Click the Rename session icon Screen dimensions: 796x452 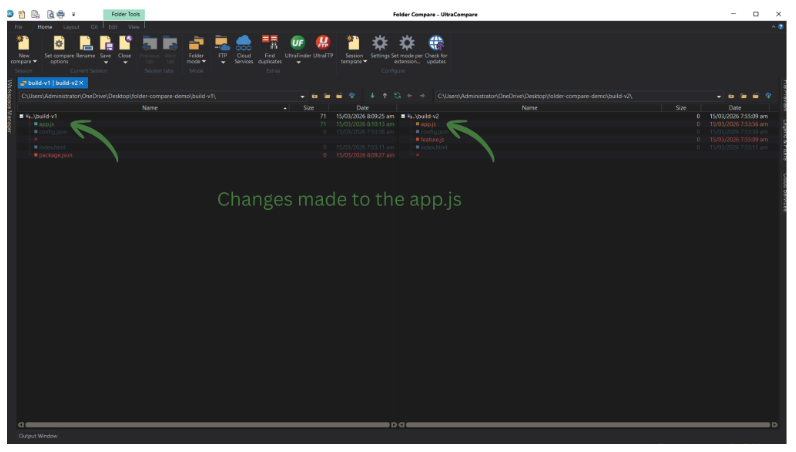85,43
